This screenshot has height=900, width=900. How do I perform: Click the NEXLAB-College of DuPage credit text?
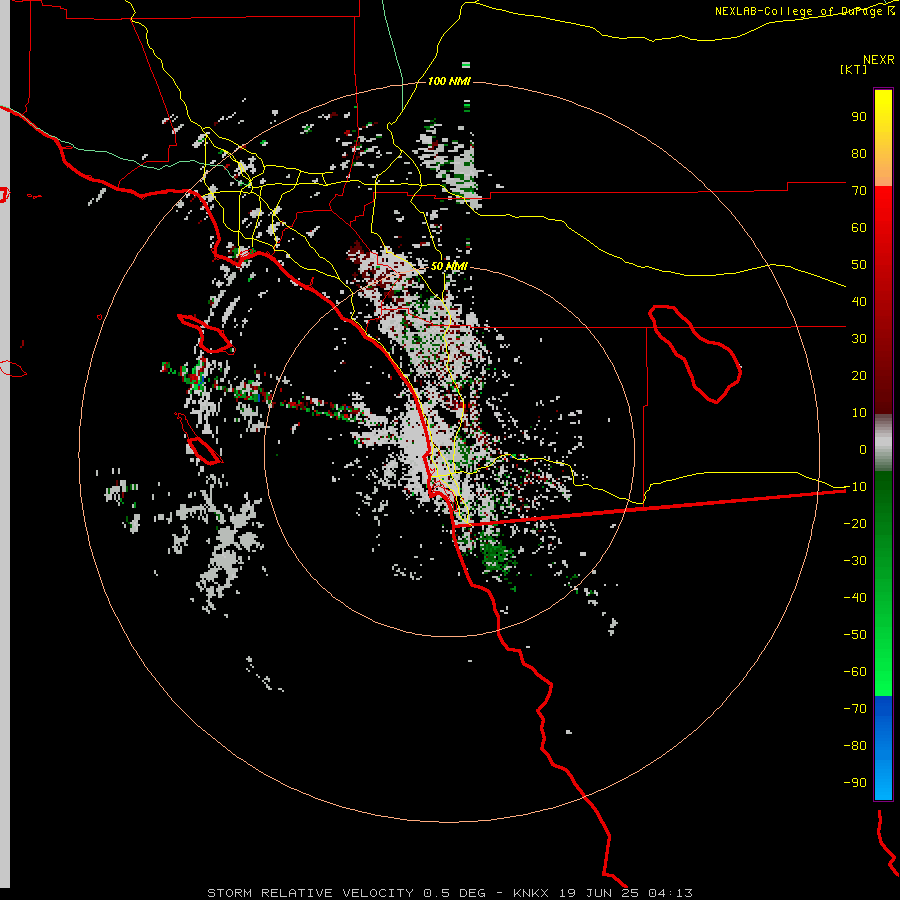[804, 11]
